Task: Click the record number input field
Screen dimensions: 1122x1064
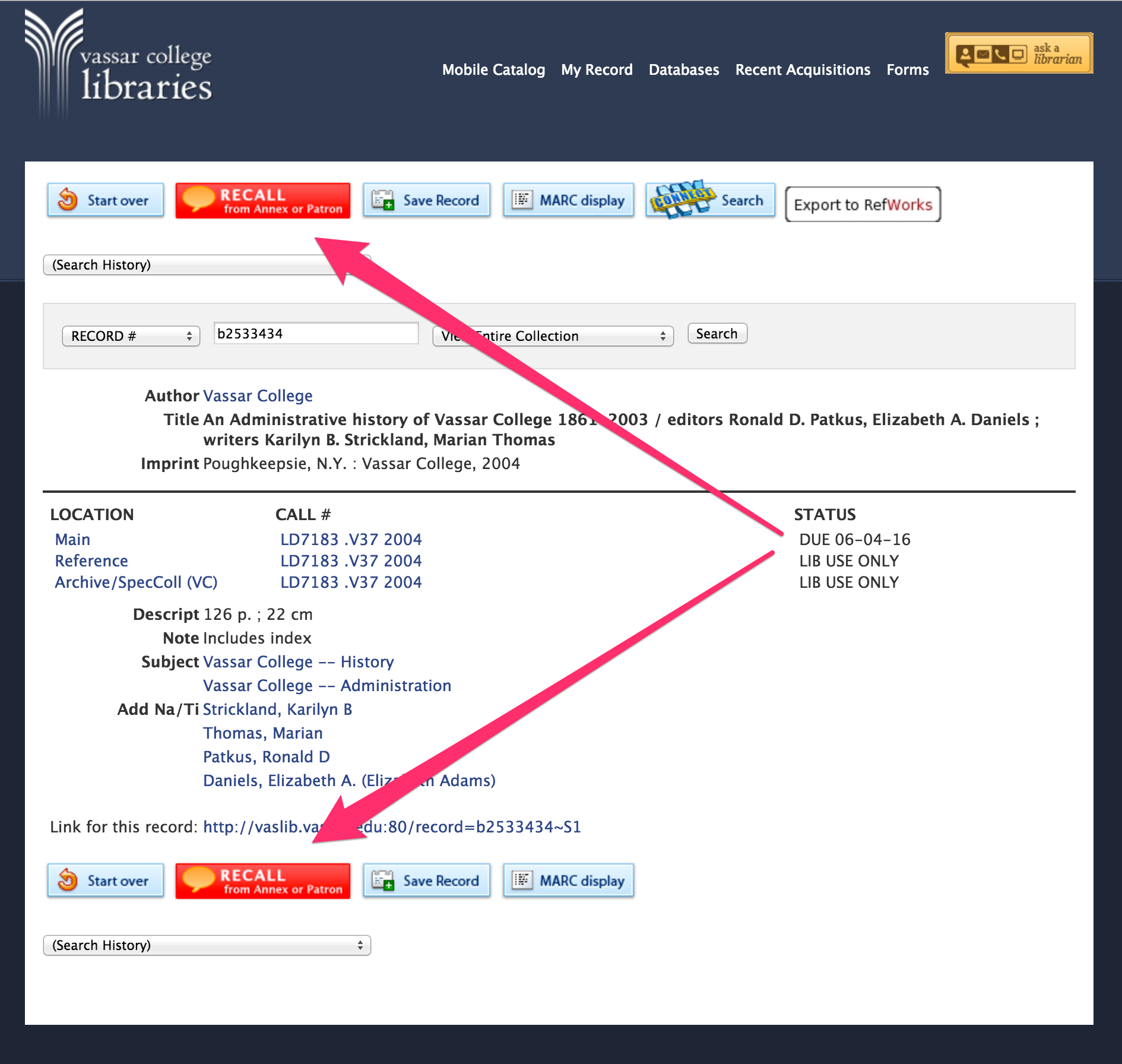Action: click(316, 334)
